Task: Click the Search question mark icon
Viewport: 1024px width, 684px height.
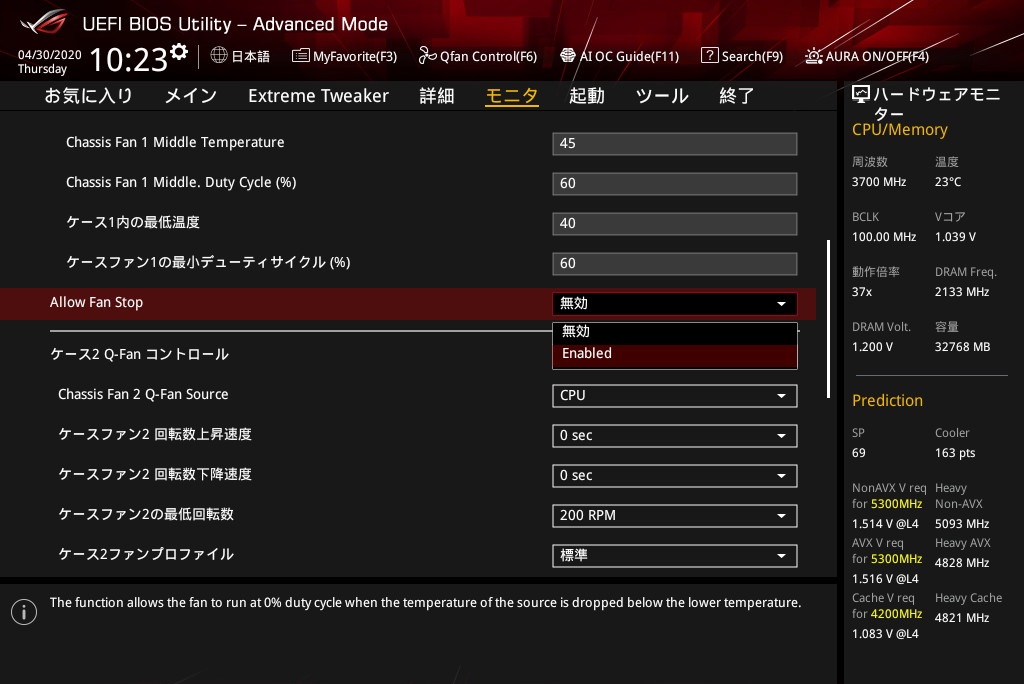Action: pos(709,55)
